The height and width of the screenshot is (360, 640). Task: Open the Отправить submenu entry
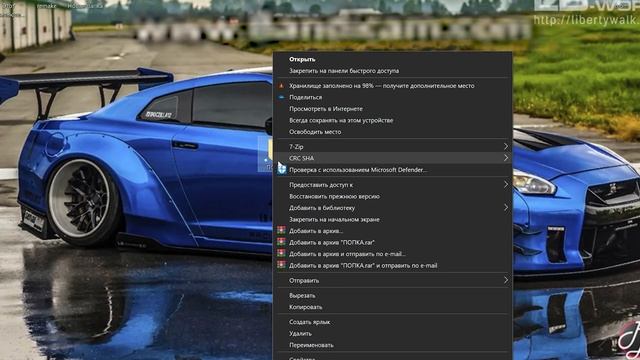point(392,280)
